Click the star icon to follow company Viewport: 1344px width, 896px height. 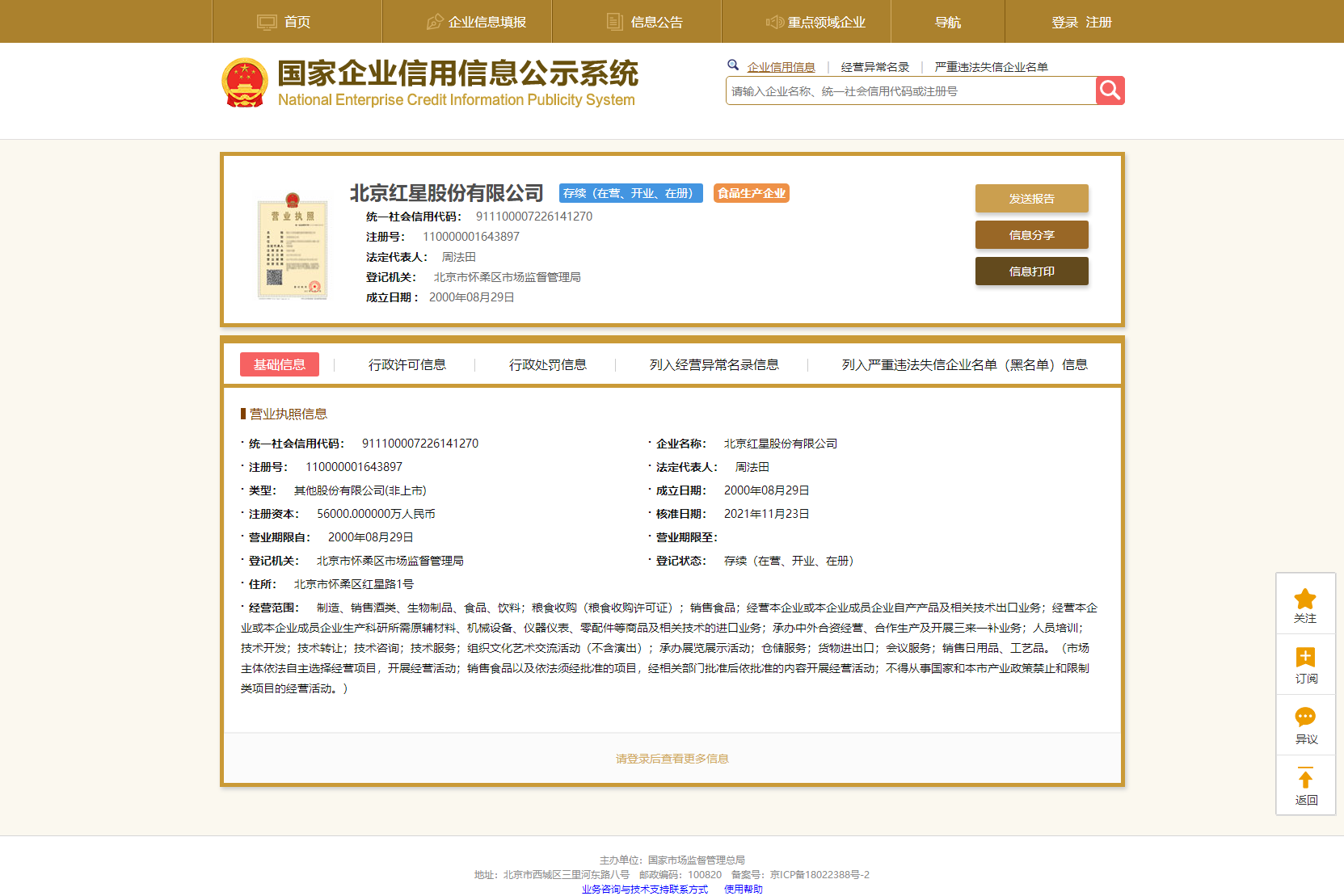(x=1304, y=599)
